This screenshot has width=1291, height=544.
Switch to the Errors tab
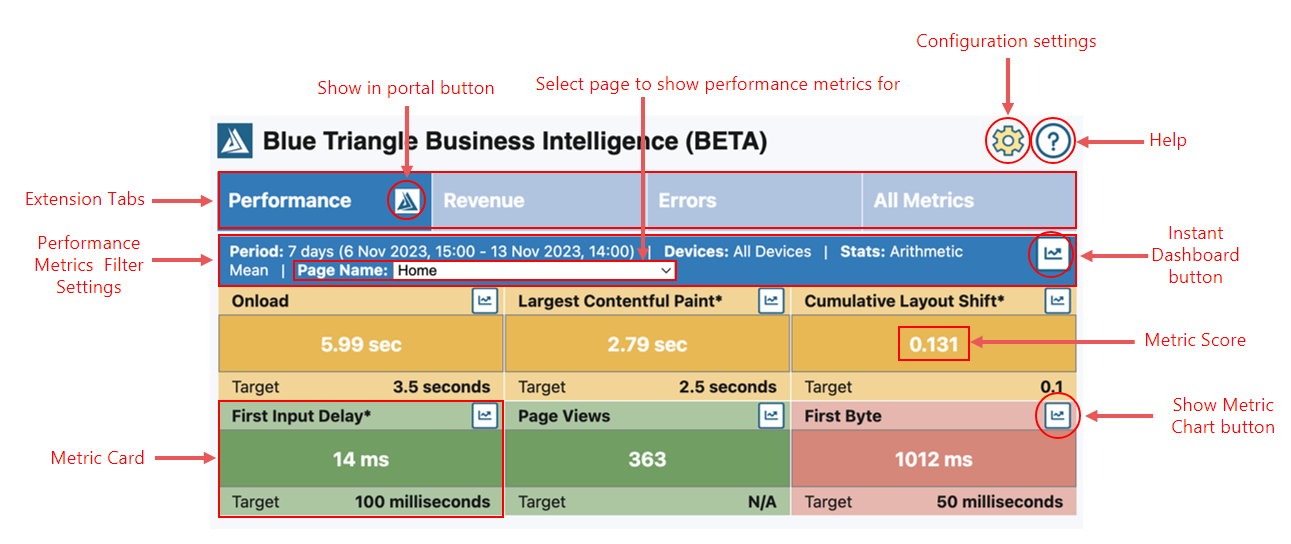point(754,201)
